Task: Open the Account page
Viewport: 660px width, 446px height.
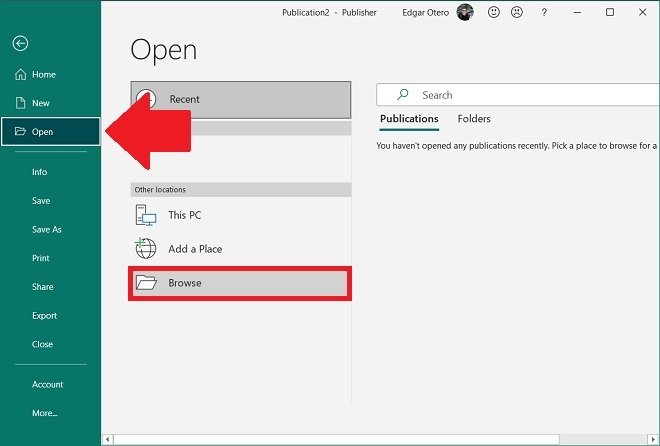Action: 48,385
